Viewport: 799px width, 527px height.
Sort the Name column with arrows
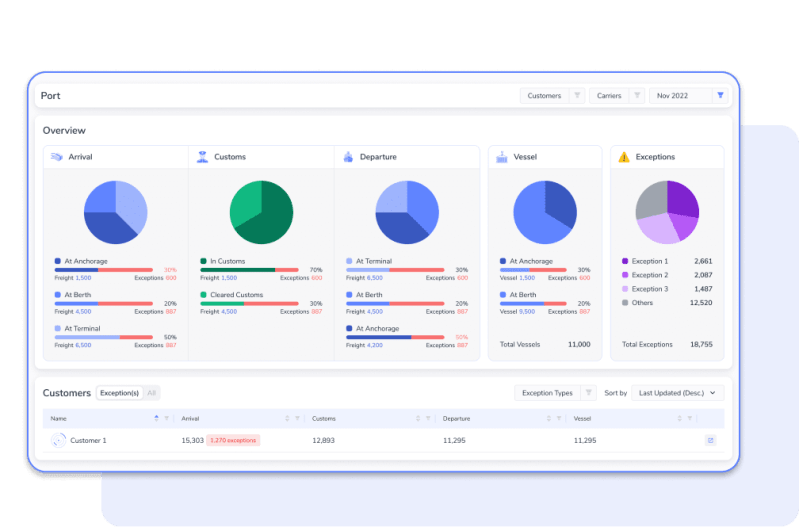click(x=156, y=418)
